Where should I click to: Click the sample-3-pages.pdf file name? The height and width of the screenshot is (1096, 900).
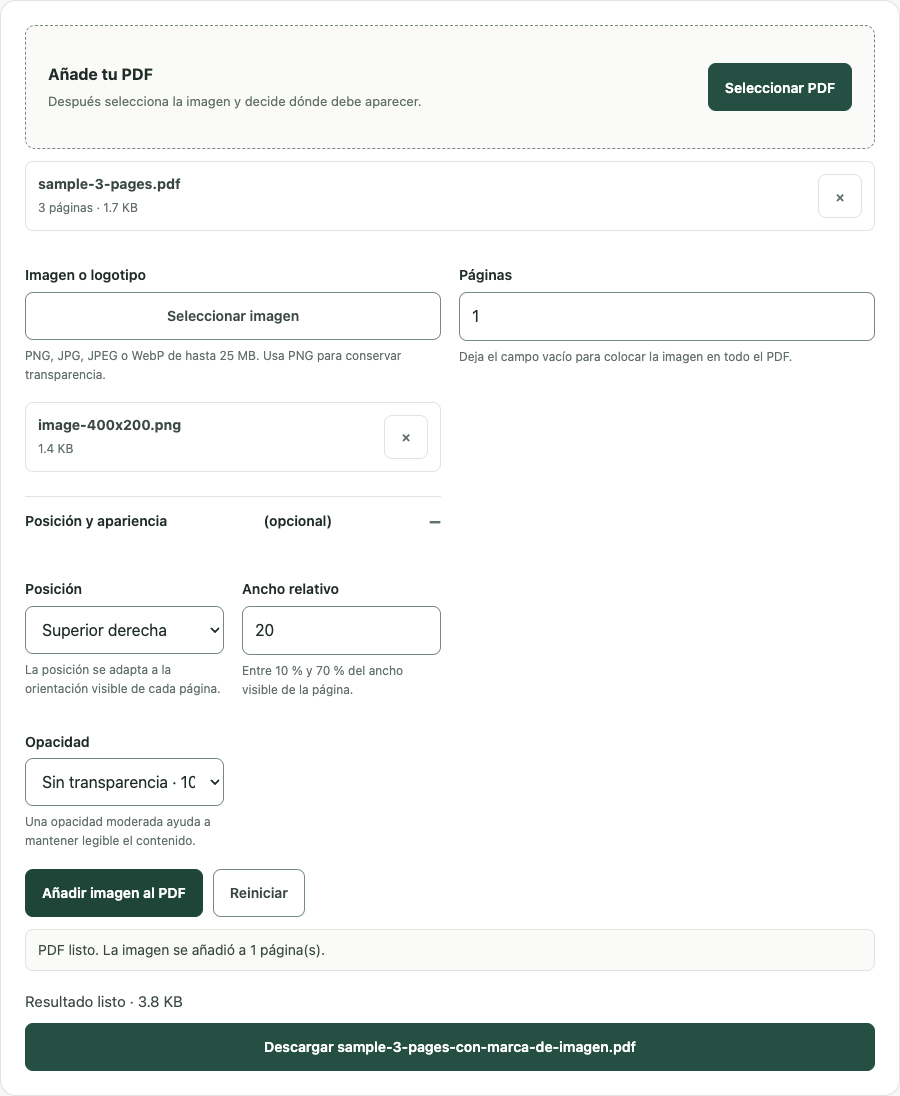click(109, 184)
